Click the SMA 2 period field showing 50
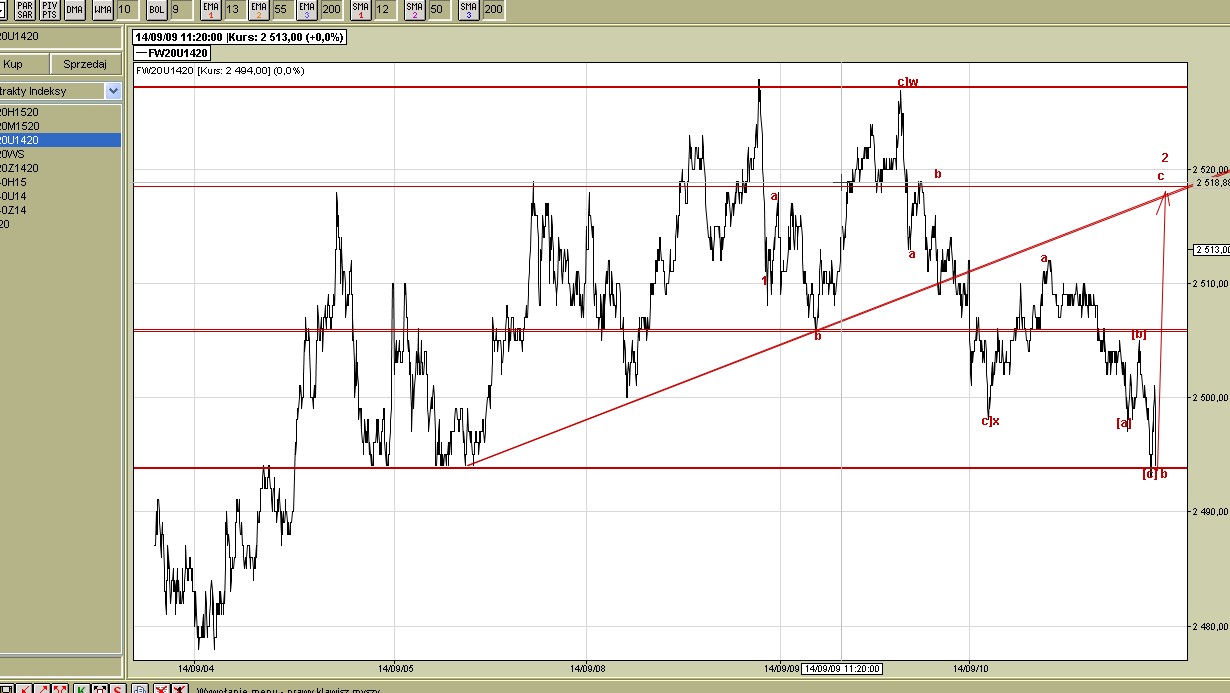Viewport: 1230px width, 693px height. (x=439, y=9)
